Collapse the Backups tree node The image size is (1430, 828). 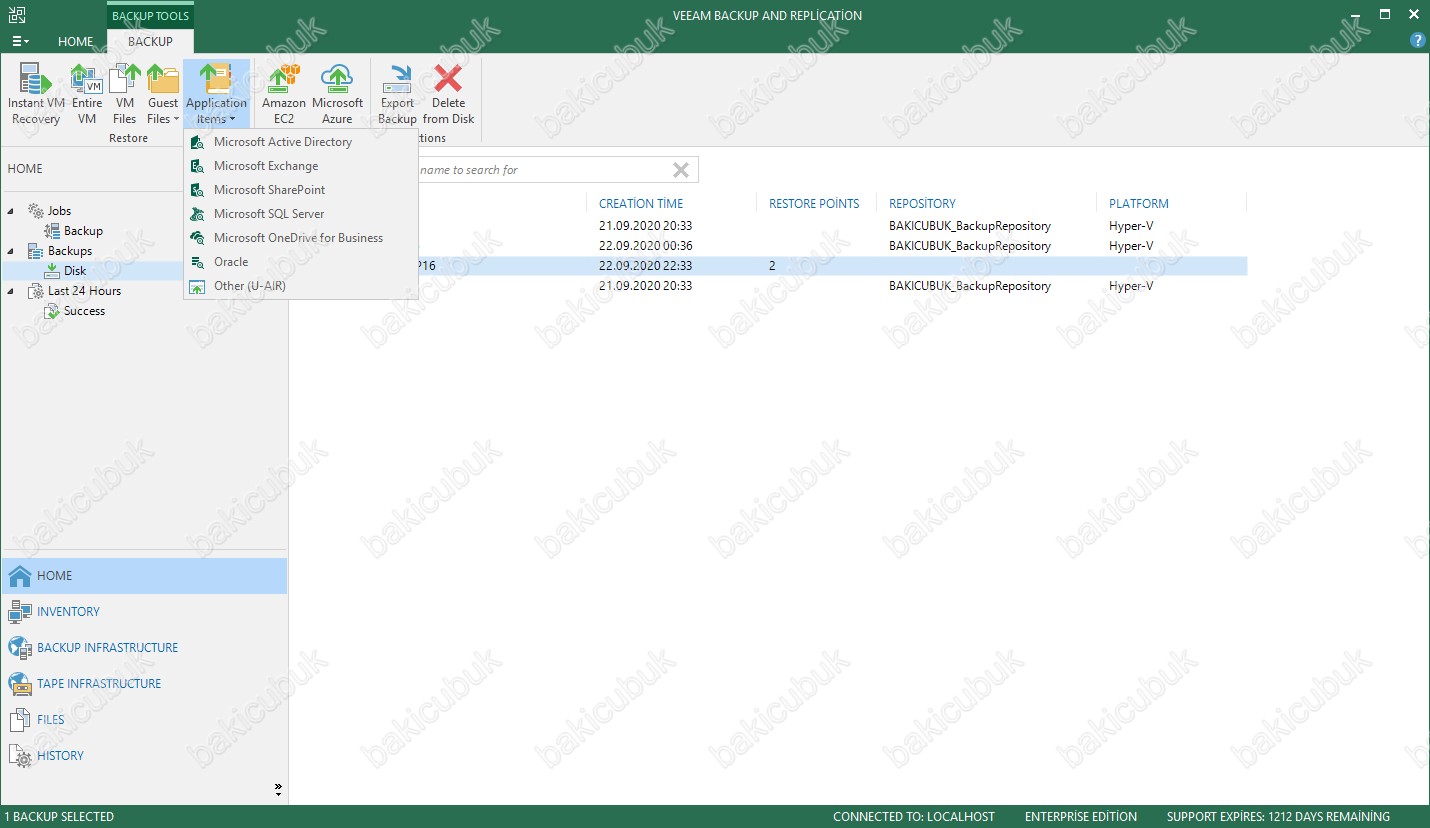(12, 251)
